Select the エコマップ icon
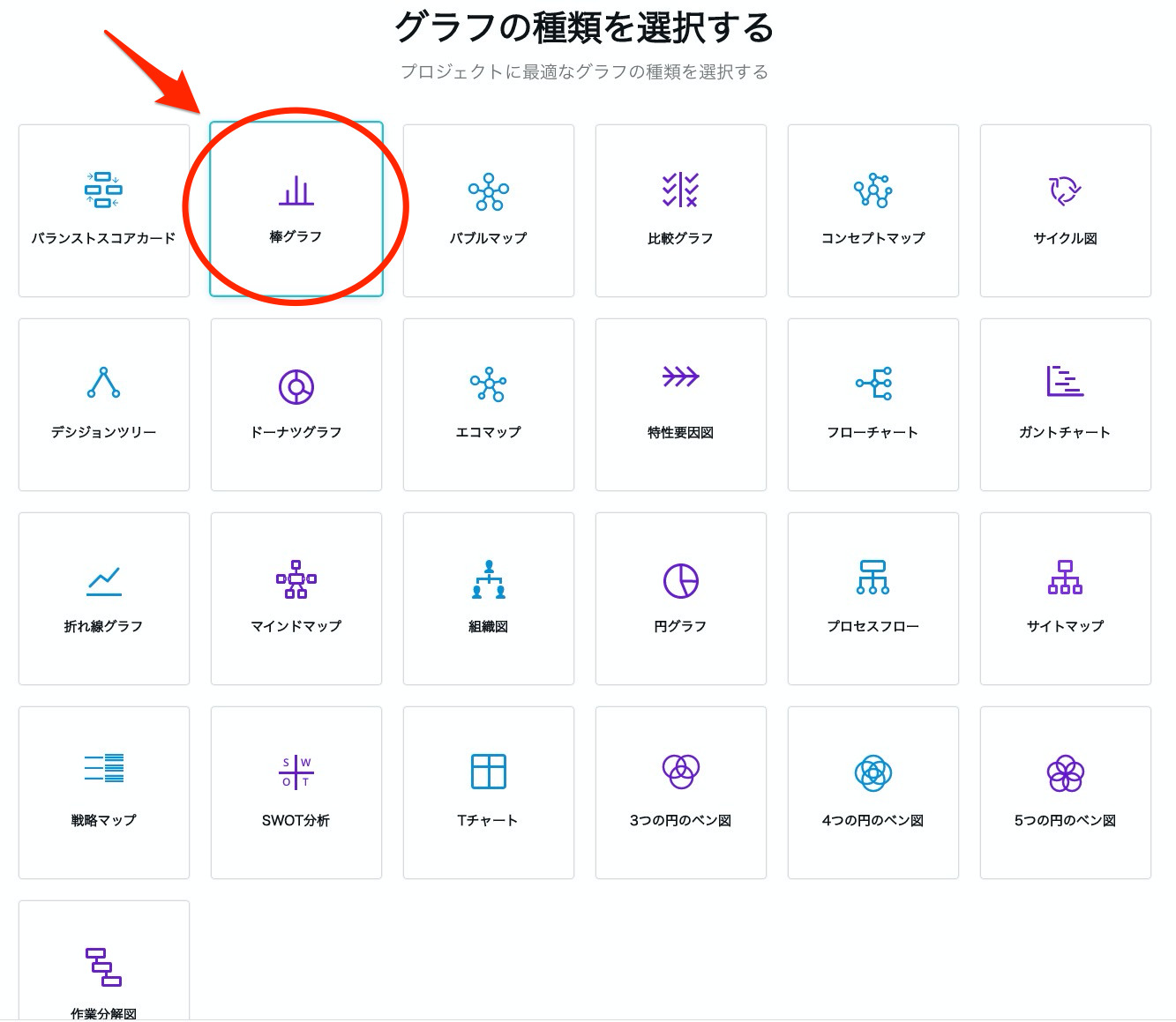This screenshot has width=1176, height=1022. tap(489, 384)
